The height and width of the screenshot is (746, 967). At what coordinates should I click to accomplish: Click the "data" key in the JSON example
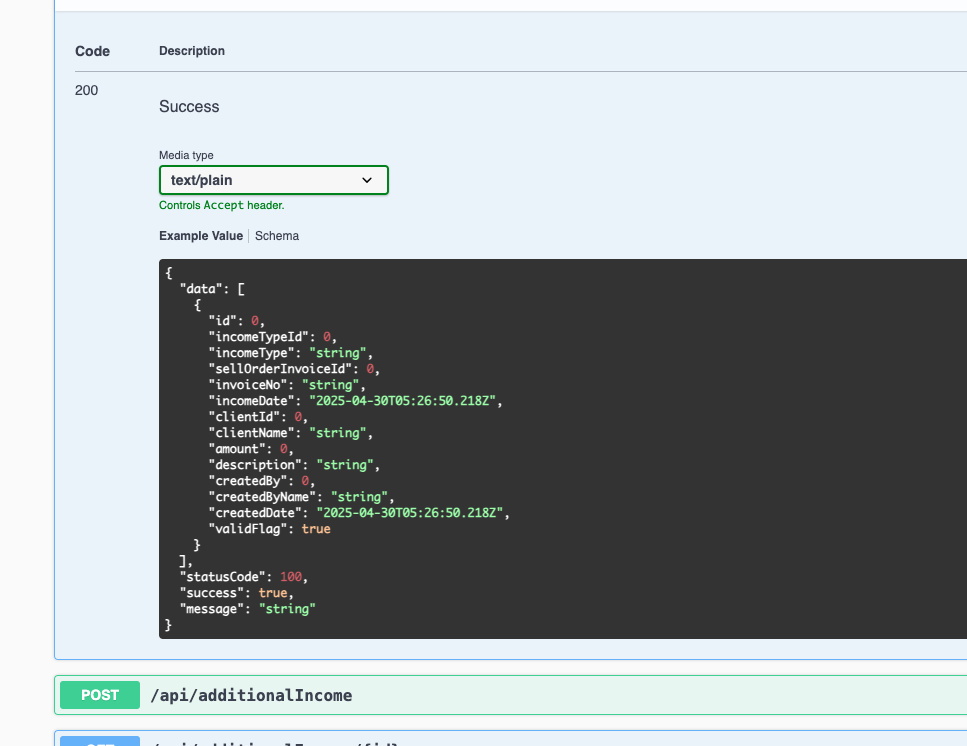click(203, 289)
